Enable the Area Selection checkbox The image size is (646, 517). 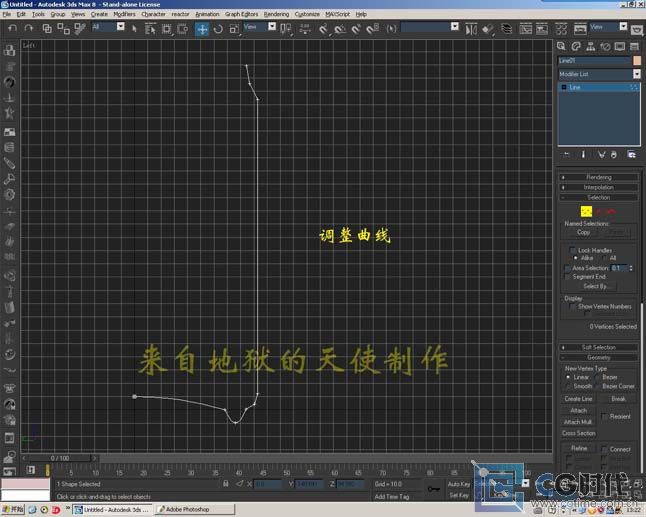click(x=567, y=268)
